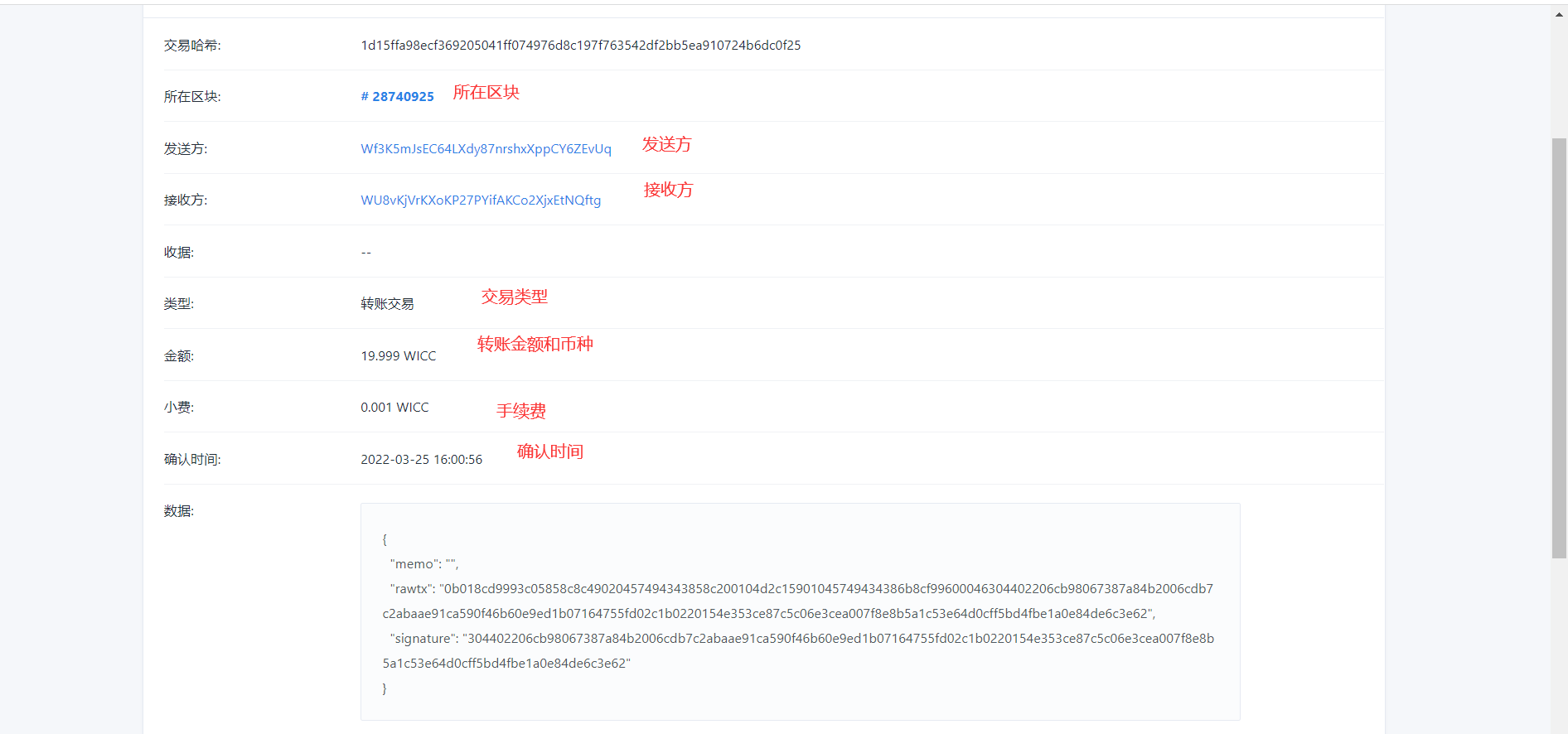This screenshot has height=734, width=1568.
Task: Click the scroll up arrow on scrollbar
Action: 1559,14
